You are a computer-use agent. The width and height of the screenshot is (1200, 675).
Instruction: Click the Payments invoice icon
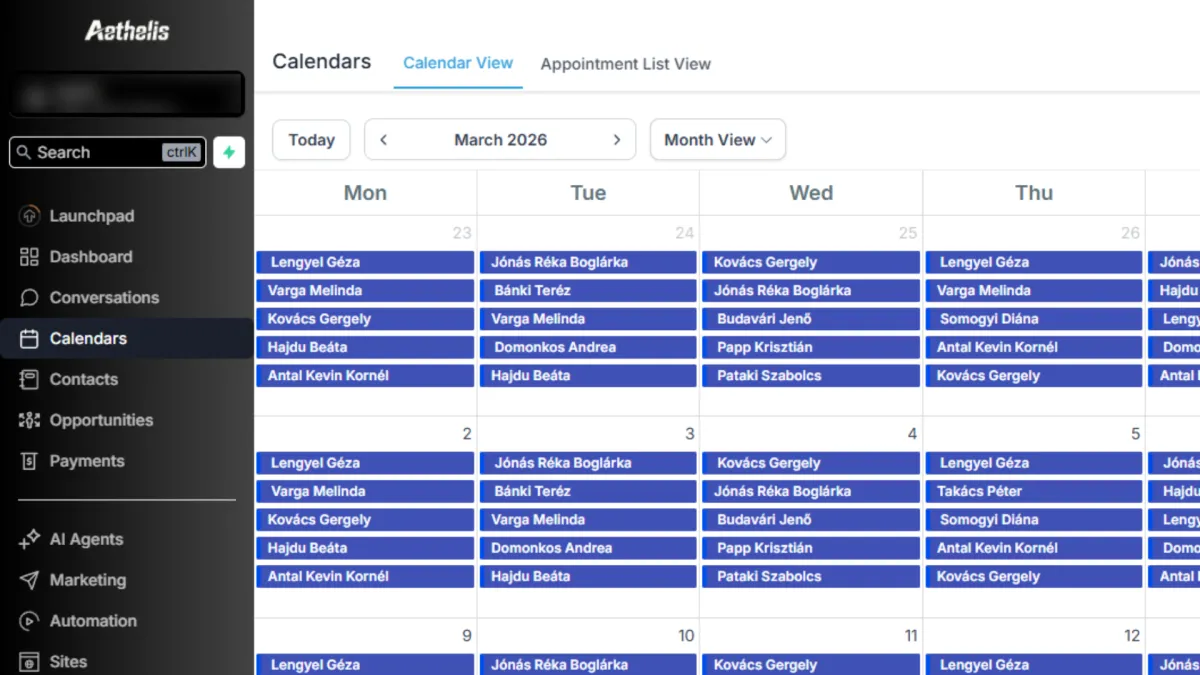[x=29, y=462]
